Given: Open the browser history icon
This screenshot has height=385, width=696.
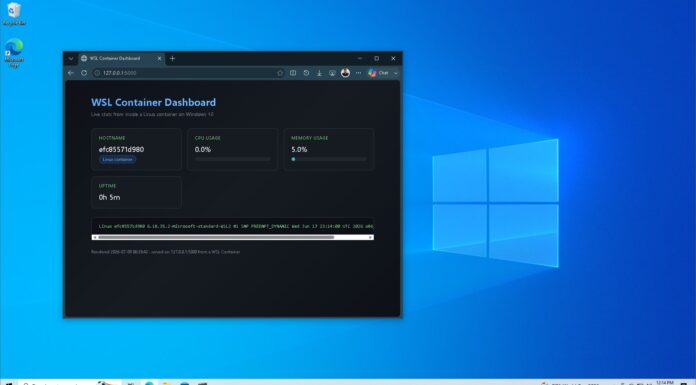Looking at the screenshot, I should coord(306,73).
